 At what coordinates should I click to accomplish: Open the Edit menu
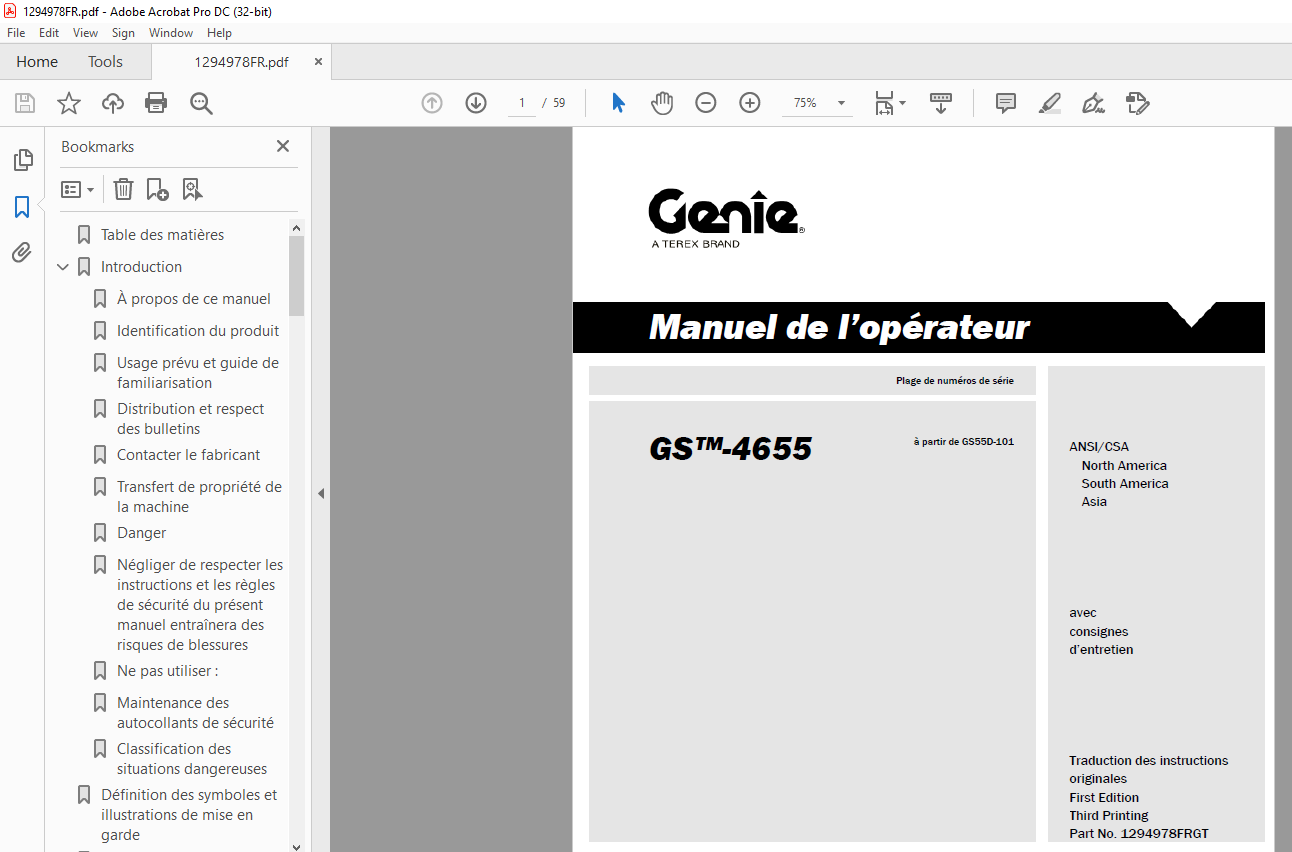(x=49, y=33)
